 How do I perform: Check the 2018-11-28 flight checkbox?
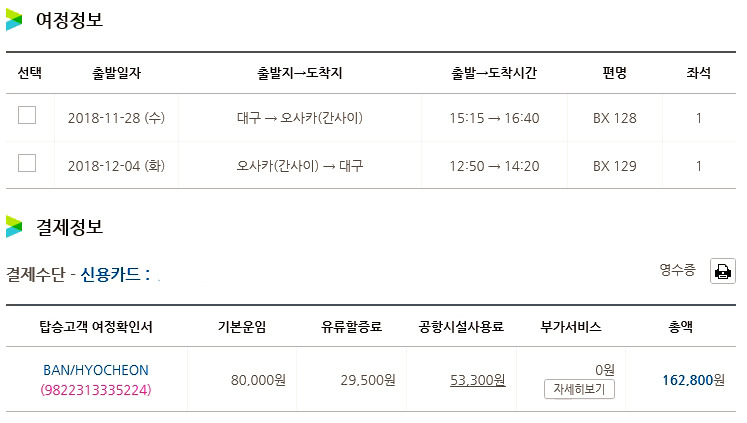(27, 116)
